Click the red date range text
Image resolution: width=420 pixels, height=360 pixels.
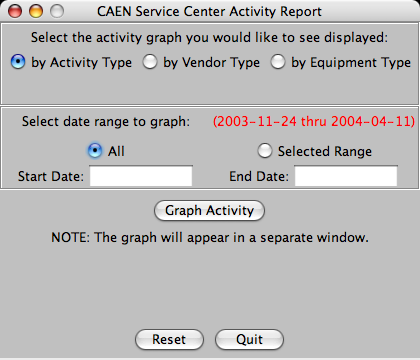pyautogui.click(x=314, y=121)
